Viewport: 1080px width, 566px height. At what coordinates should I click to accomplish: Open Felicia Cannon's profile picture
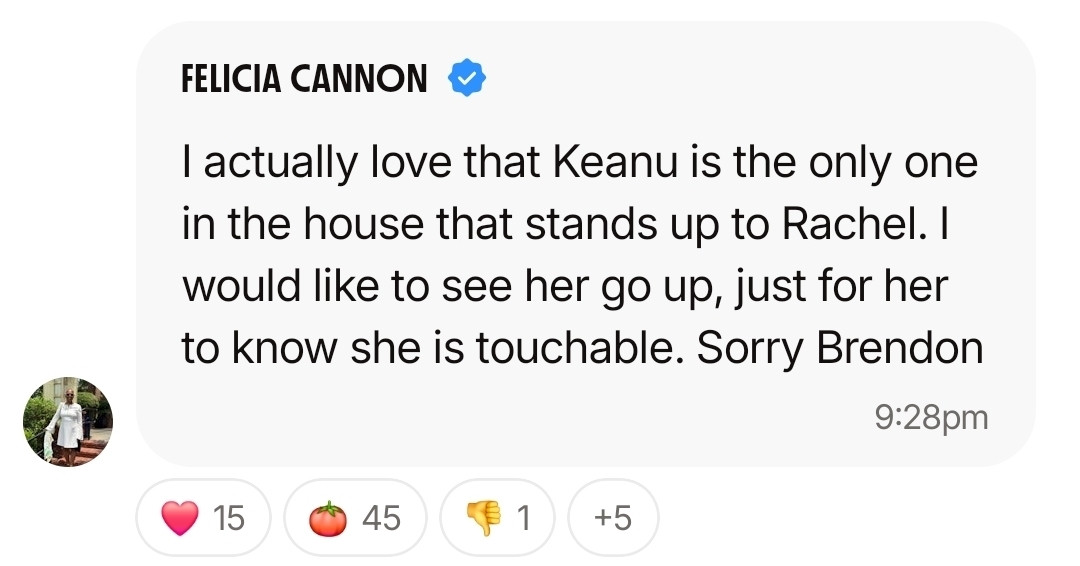click(x=68, y=421)
